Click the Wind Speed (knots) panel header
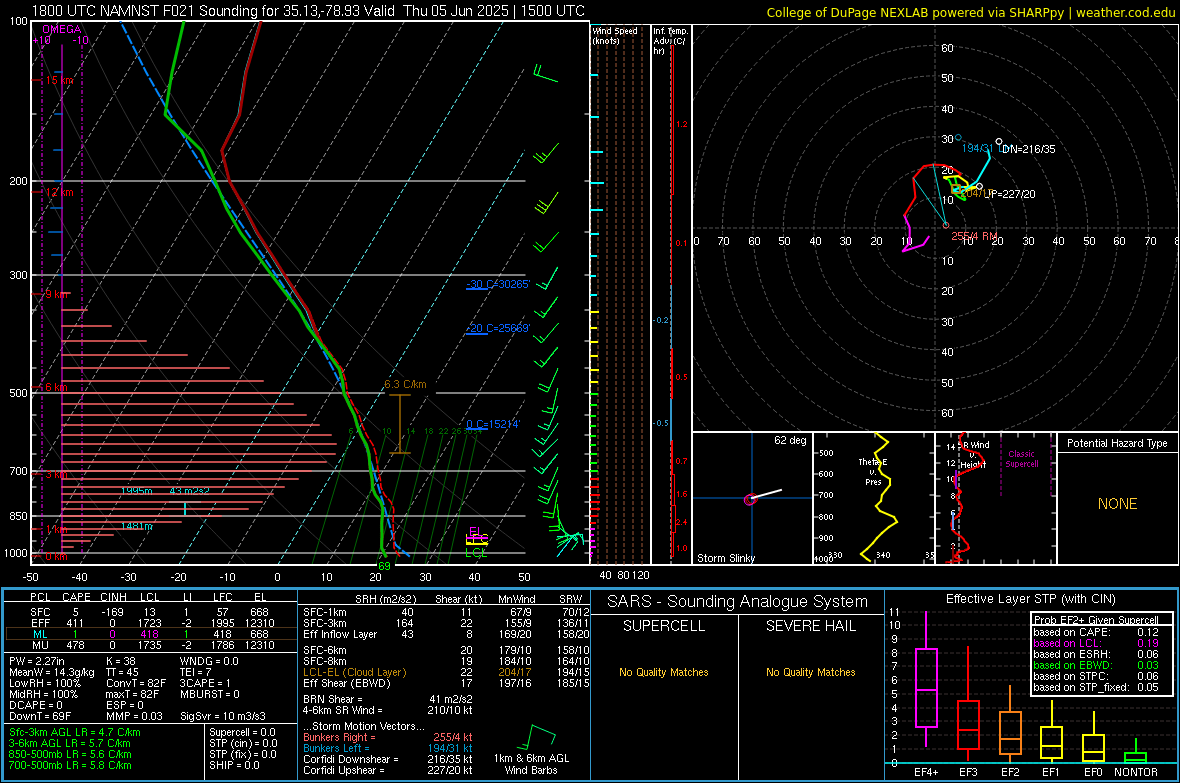This screenshot has width=1180, height=783. point(614,35)
